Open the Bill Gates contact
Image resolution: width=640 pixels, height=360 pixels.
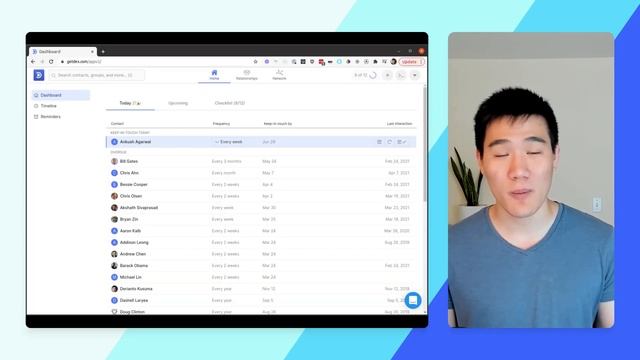click(x=129, y=161)
